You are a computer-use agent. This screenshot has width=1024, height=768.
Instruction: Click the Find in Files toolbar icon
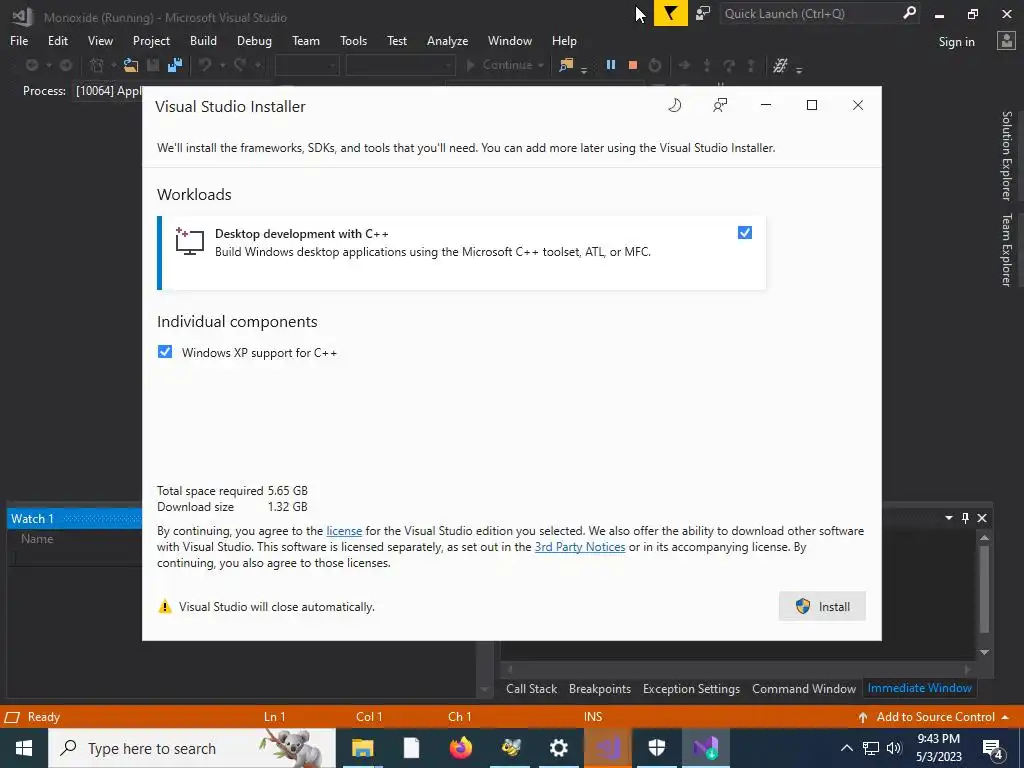point(566,65)
